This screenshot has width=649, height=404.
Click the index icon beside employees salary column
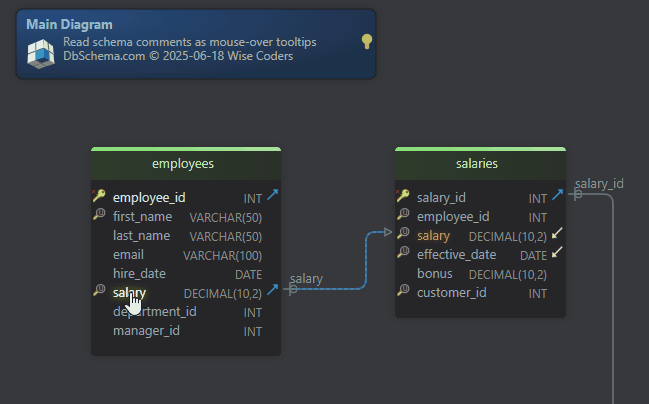99,290
